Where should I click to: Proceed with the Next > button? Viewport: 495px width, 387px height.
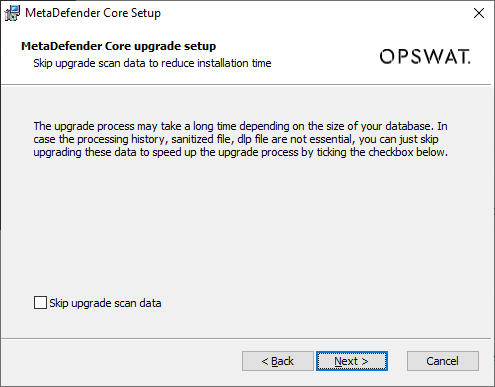click(352, 361)
